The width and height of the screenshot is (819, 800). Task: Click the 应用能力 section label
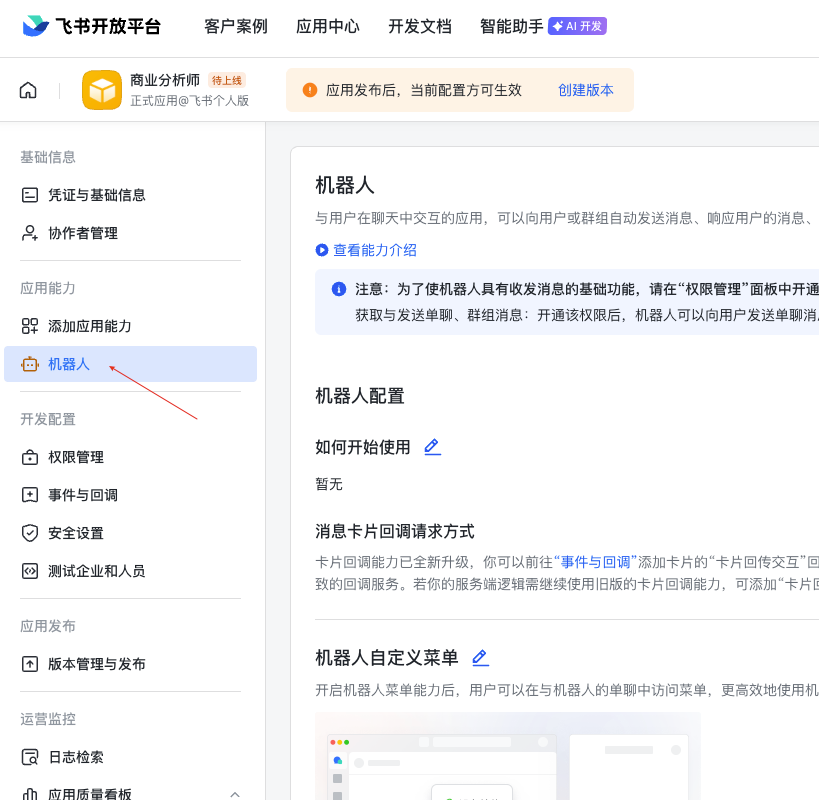[48, 288]
